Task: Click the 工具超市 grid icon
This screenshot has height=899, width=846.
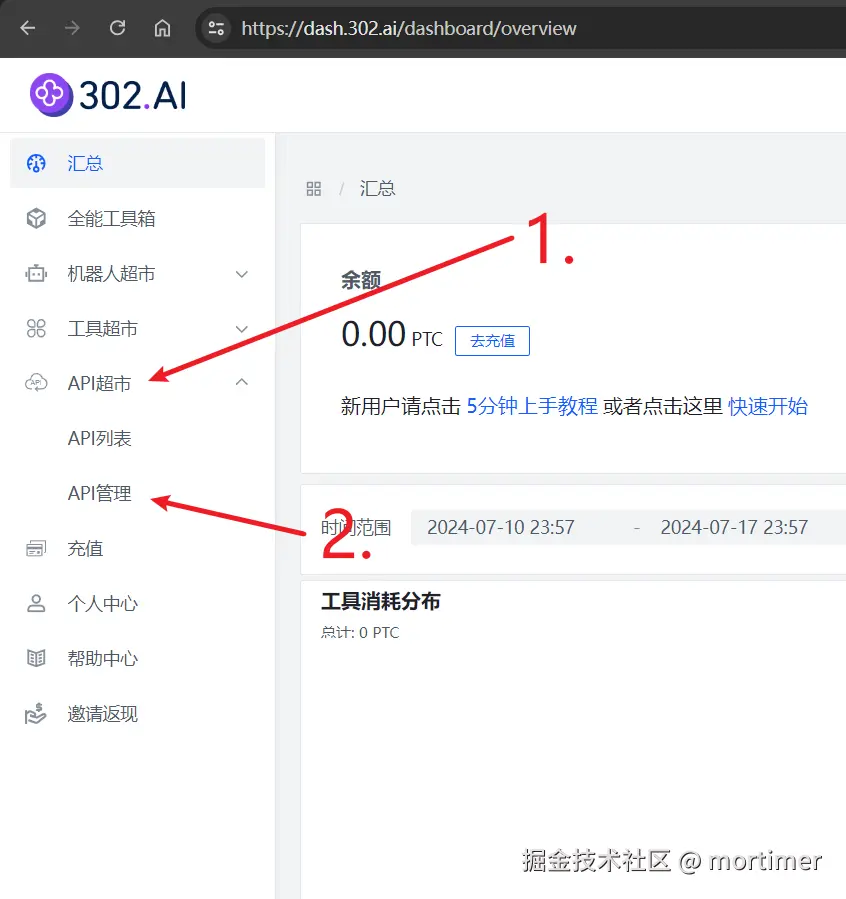Action: click(x=36, y=329)
